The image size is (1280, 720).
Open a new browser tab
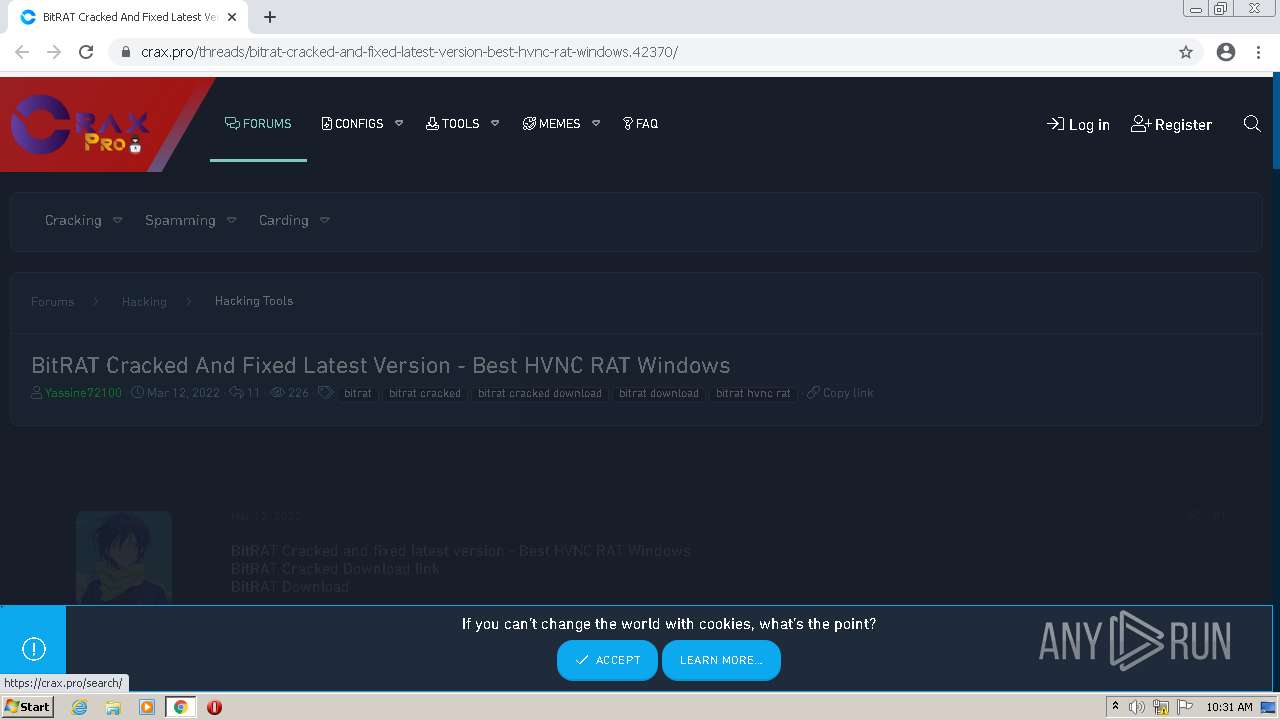coord(270,17)
